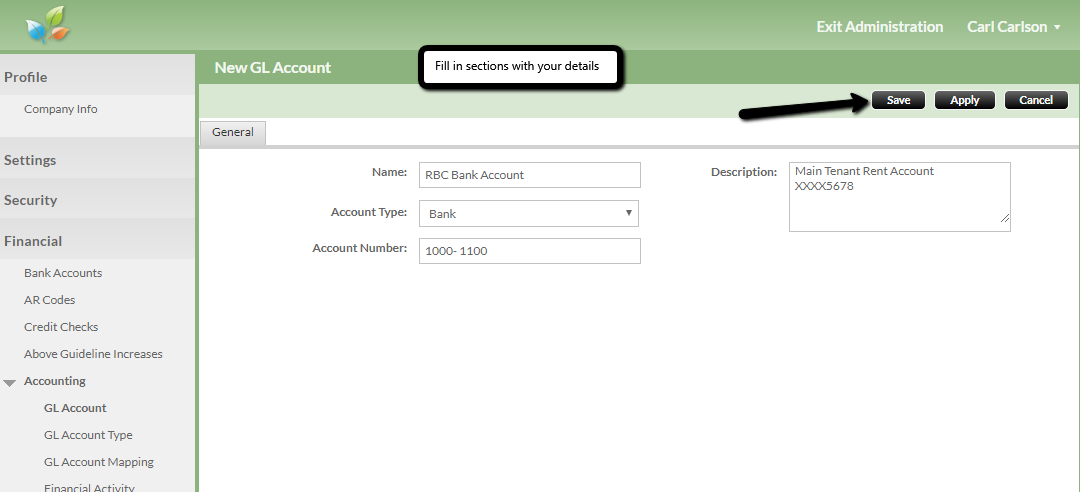Viewport: 1080px width, 492px height.
Task: Open the Profile section
Action: coord(26,77)
